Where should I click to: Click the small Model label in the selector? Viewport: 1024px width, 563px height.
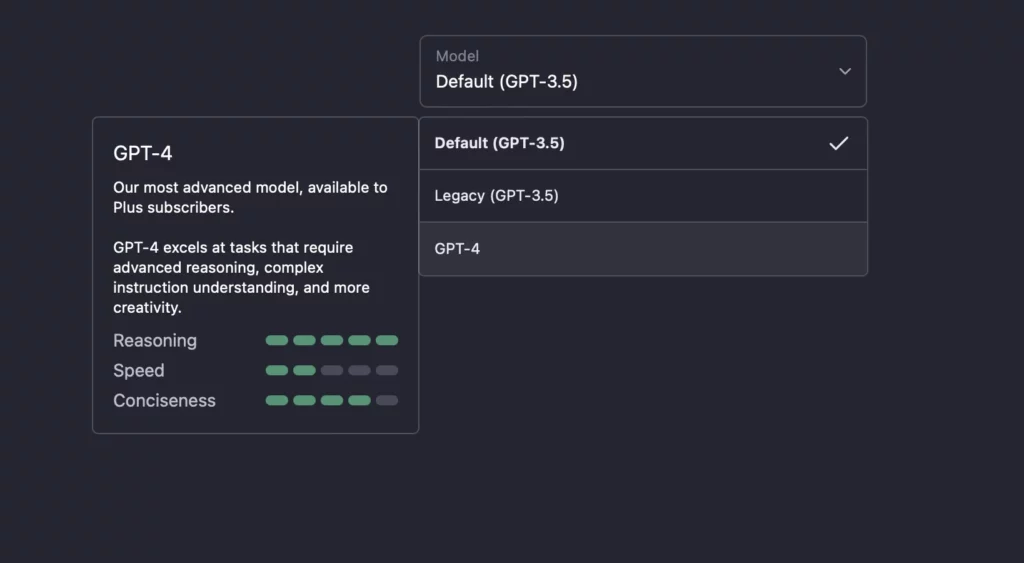(457, 56)
